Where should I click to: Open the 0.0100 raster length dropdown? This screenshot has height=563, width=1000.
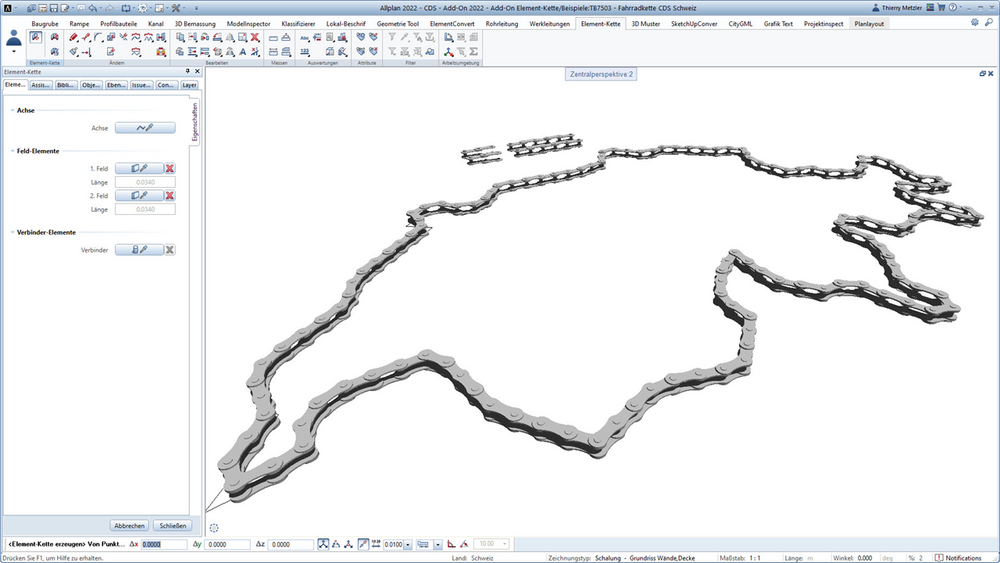tap(408, 545)
